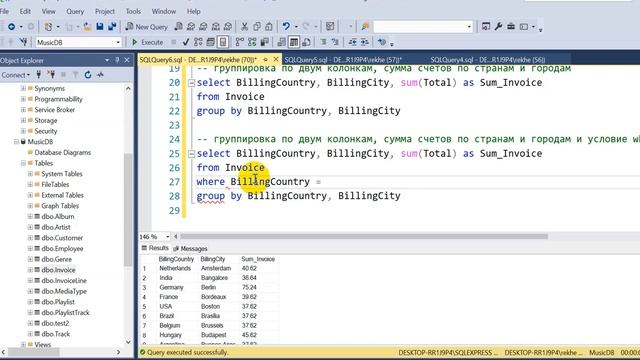The width and height of the screenshot is (640, 360).
Task: Click the Open File folder icon
Action: tap(87, 27)
